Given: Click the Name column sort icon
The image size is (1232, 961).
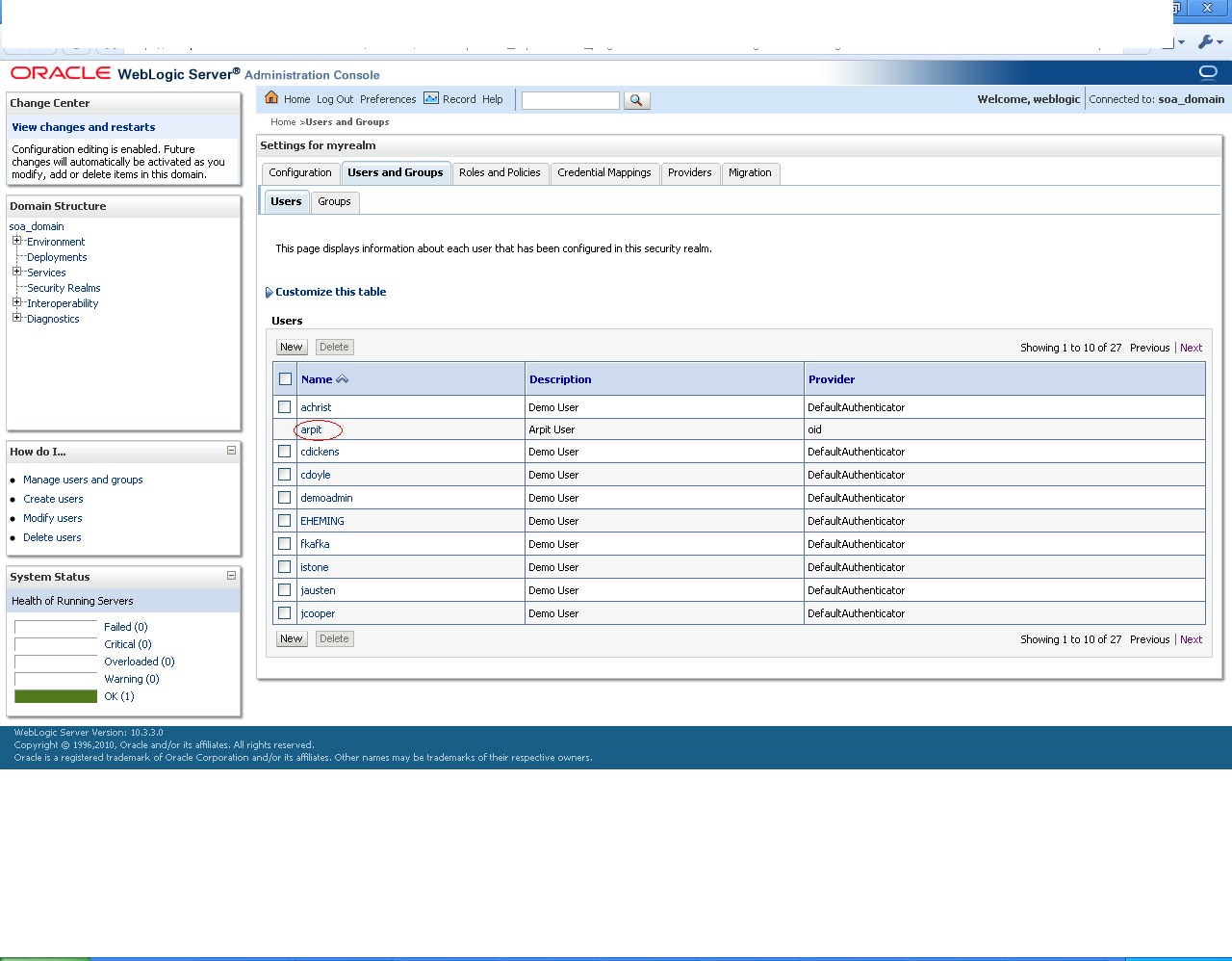Looking at the screenshot, I should (342, 379).
